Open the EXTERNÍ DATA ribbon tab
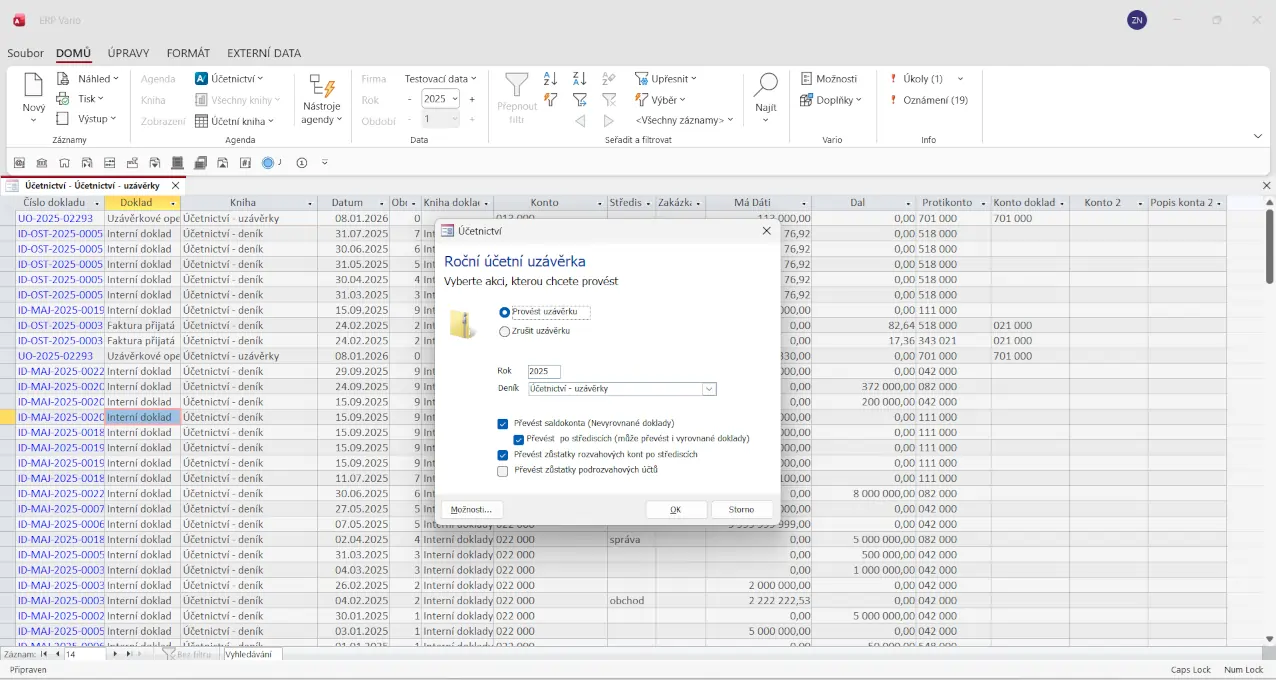Screen dimensions: 1276x680 pyautogui.click(x=264, y=54)
